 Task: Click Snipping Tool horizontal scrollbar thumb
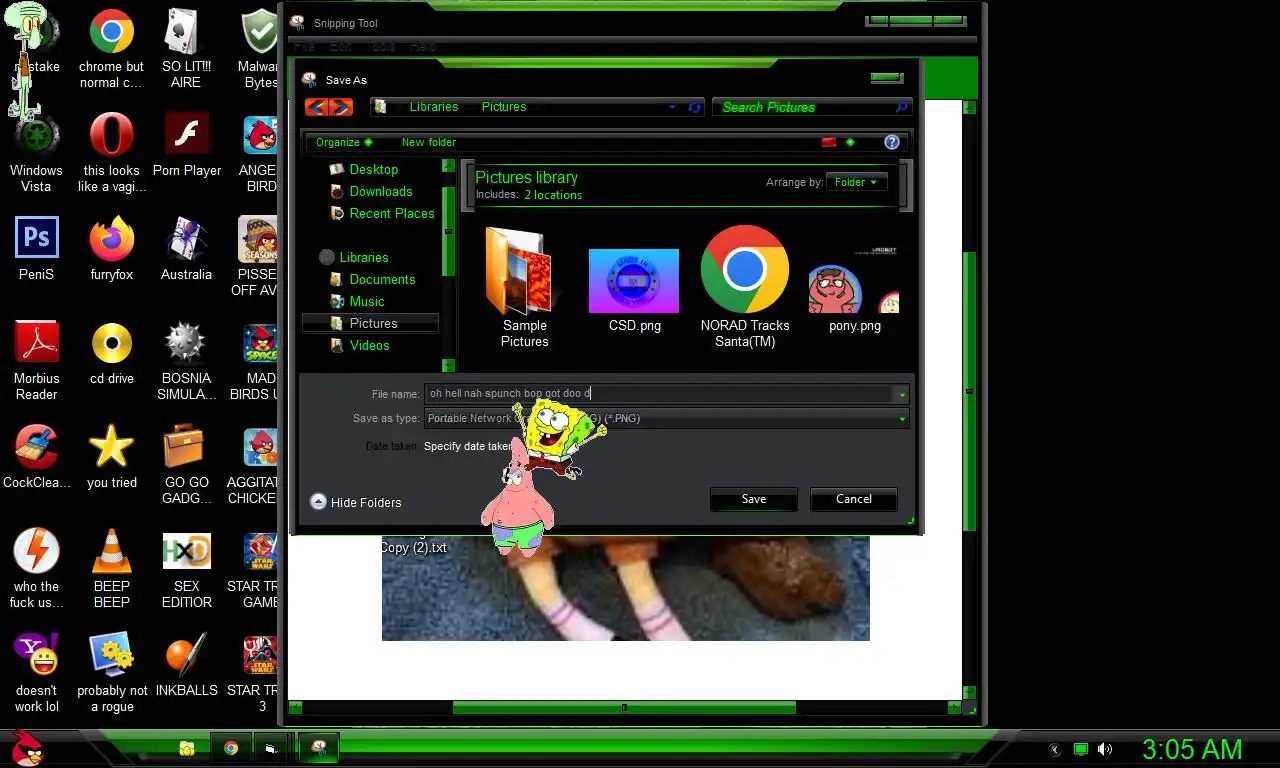[x=624, y=708]
